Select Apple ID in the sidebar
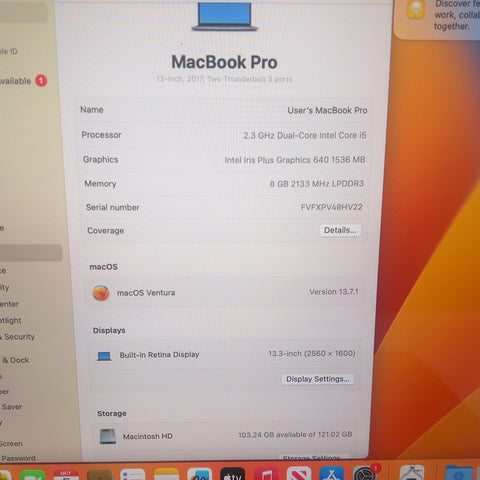The width and height of the screenshot is (480, 480). coord(9,51)
